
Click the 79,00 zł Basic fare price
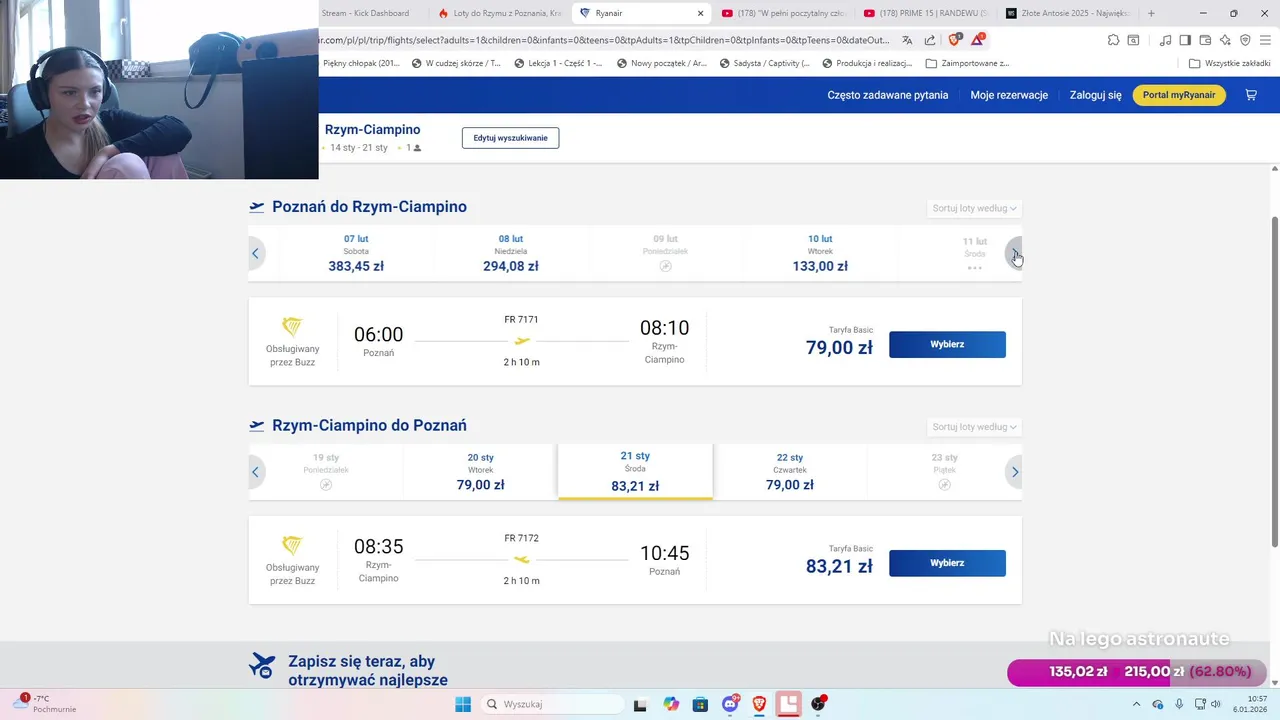tap(839, 348)
